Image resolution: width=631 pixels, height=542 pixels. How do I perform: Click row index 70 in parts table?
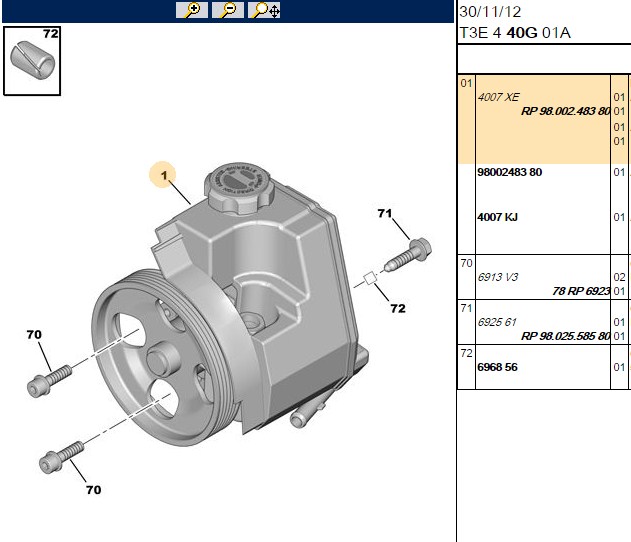pyautogui.click(x=466, y=263)
